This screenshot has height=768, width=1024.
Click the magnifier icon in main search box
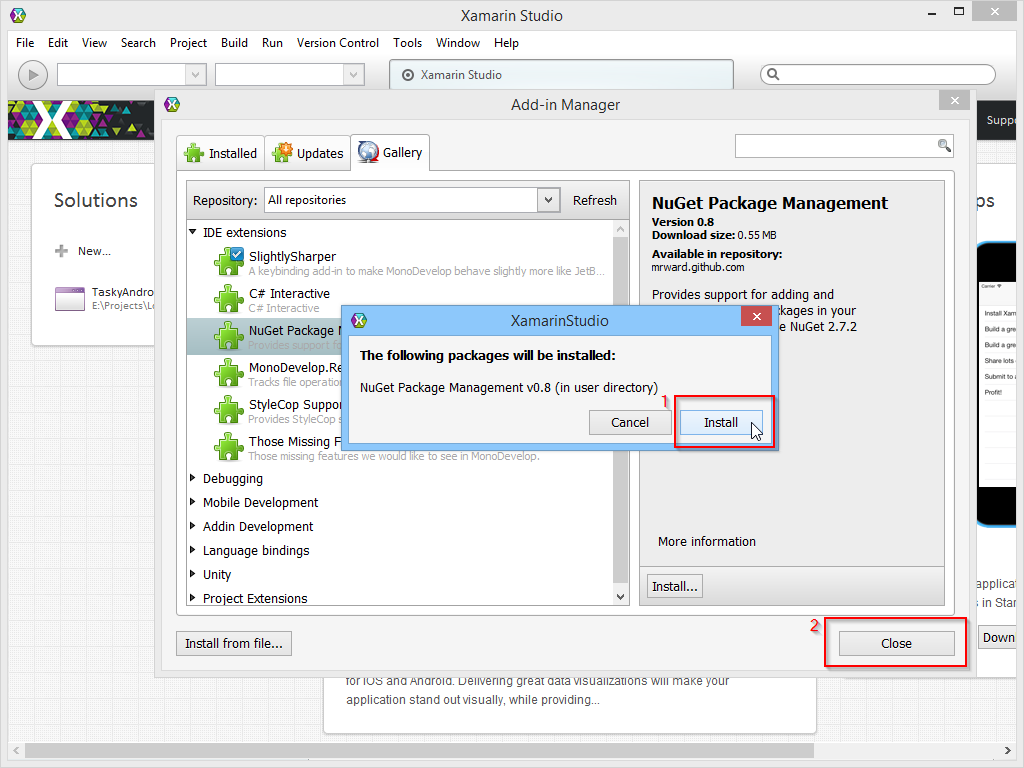[x=773, y=74]
